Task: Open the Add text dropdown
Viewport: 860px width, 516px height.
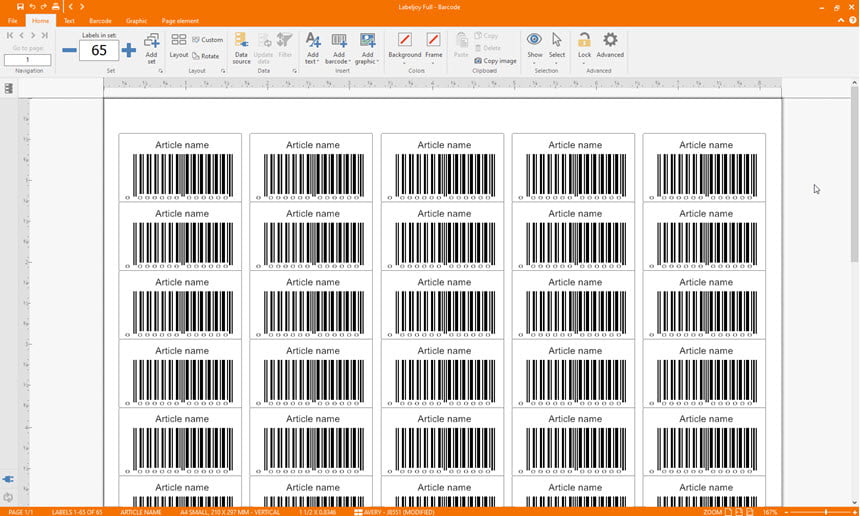Action: (313, 48)
